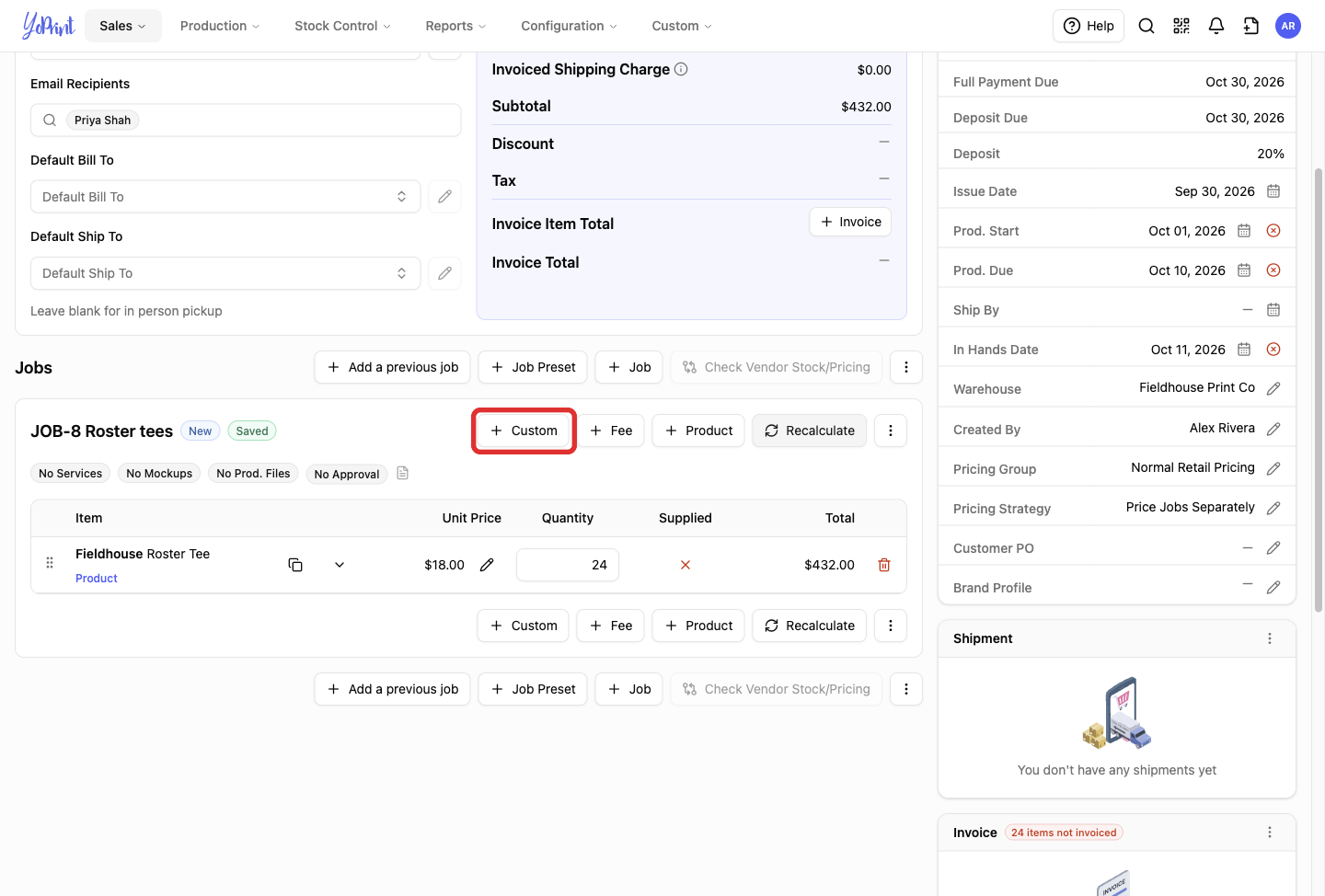Edit the Customer PO field
1325x896 pixels.
point(1273,548)
